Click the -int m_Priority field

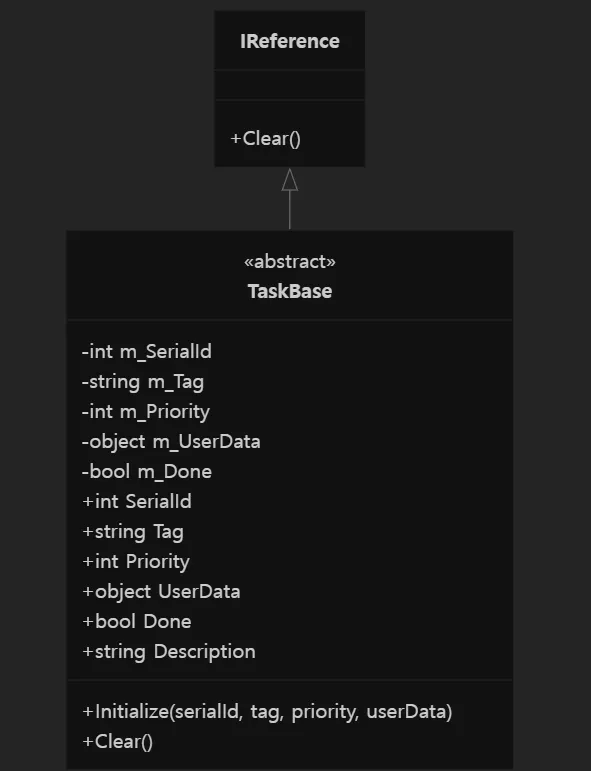pos(146,412)
